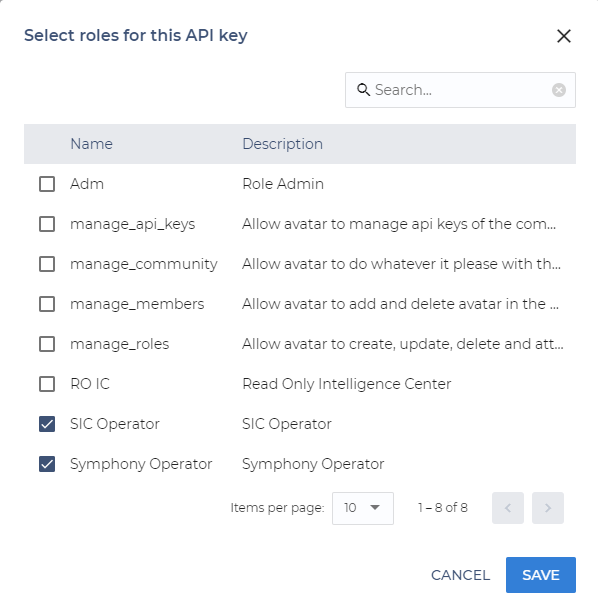Save the selected API key roles
The width and height of the screenshot is (598, 610).
(x=541, y=575)
